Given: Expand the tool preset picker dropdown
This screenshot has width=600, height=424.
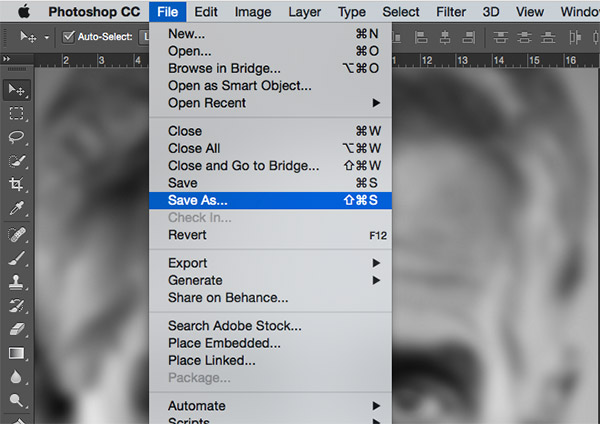Looking at the screenshot, I should pos(46,37).
